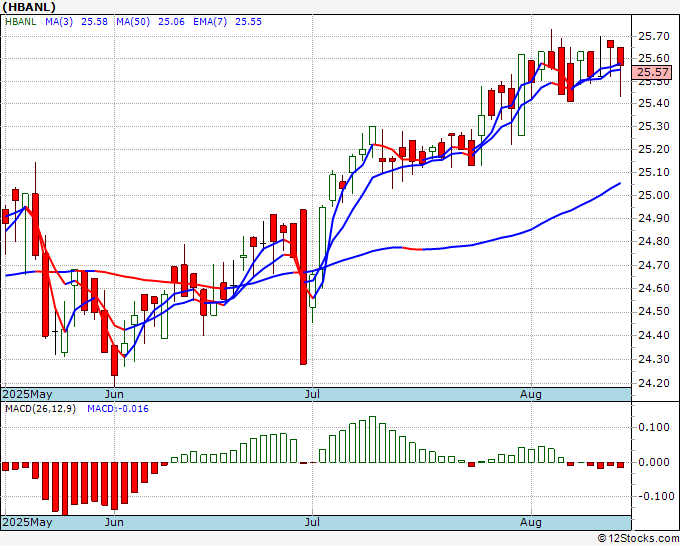This screenshot has height=546, width=680.
Task: Open the 12Stocks.com copyright link
Action: [638, 539]
